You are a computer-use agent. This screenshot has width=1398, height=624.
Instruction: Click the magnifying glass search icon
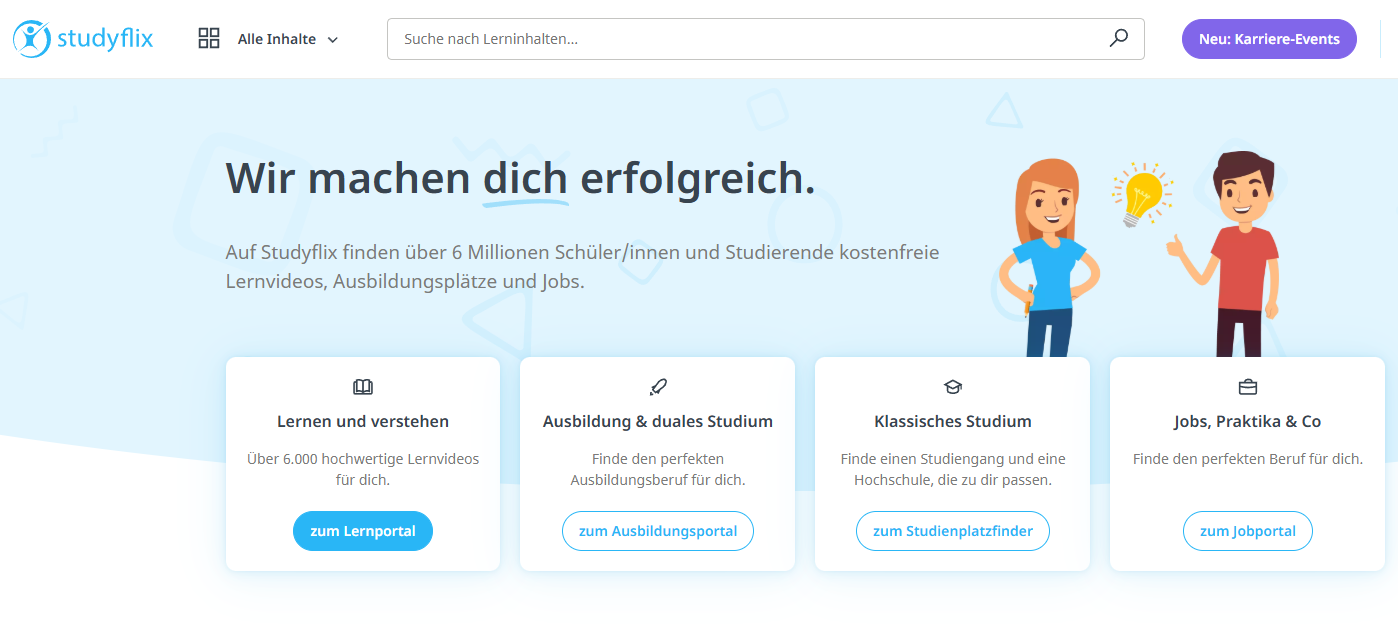(x=1118, y=39)
